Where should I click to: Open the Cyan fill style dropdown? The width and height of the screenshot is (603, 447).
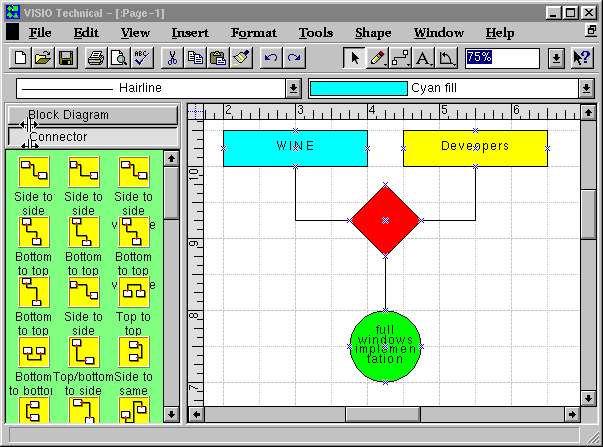click(586, 88)
